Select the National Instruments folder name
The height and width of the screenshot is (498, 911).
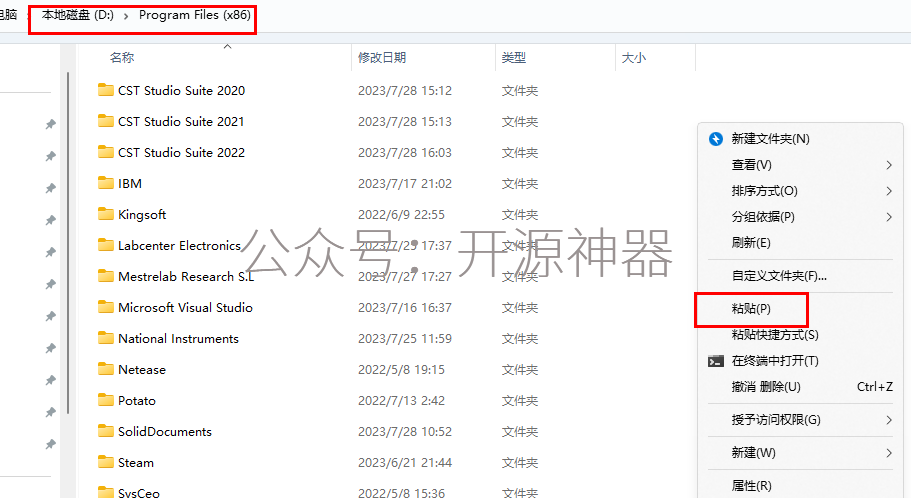[x=178, y=338]
